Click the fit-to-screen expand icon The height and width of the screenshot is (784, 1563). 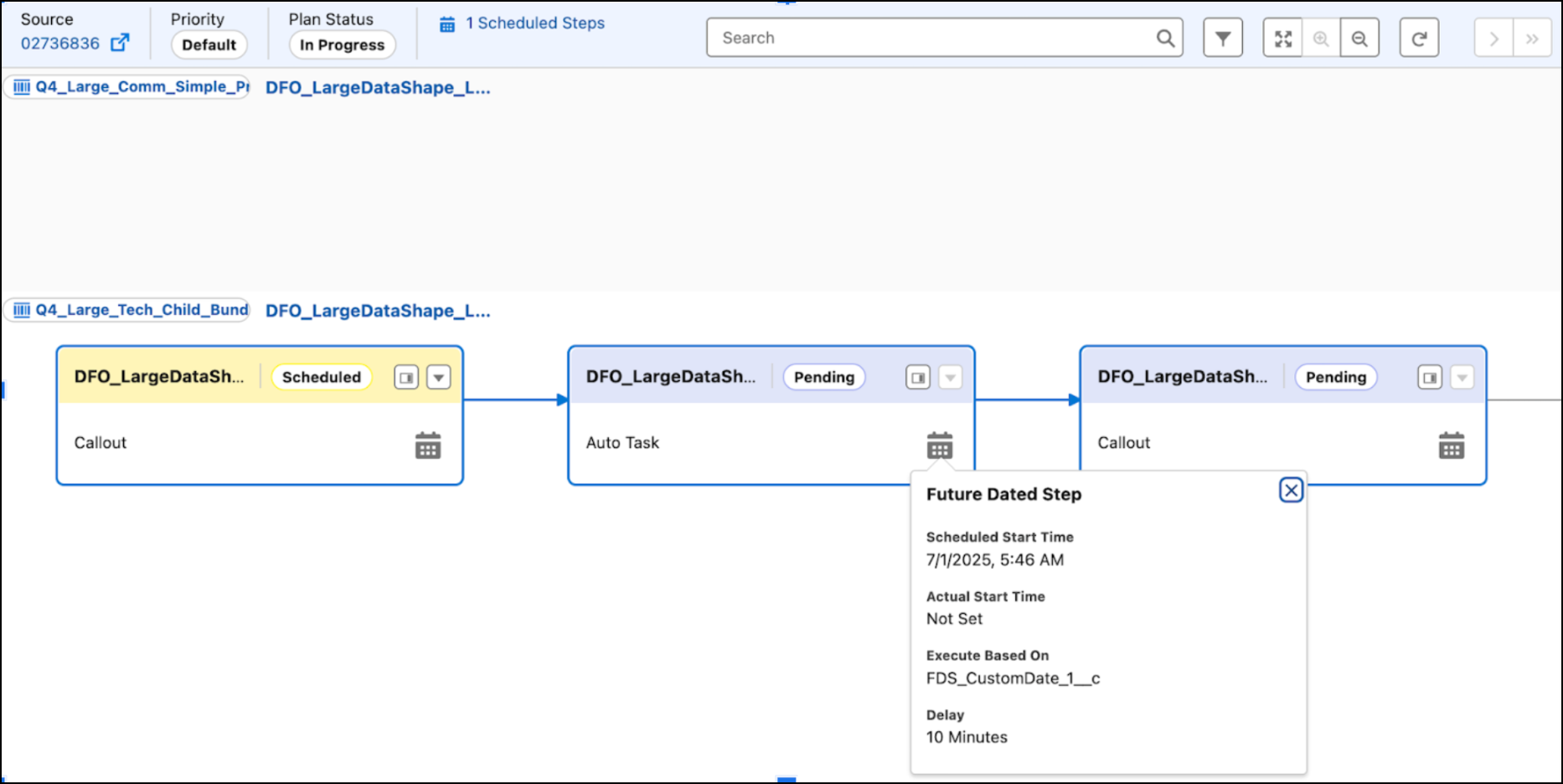pos(1282,38)
